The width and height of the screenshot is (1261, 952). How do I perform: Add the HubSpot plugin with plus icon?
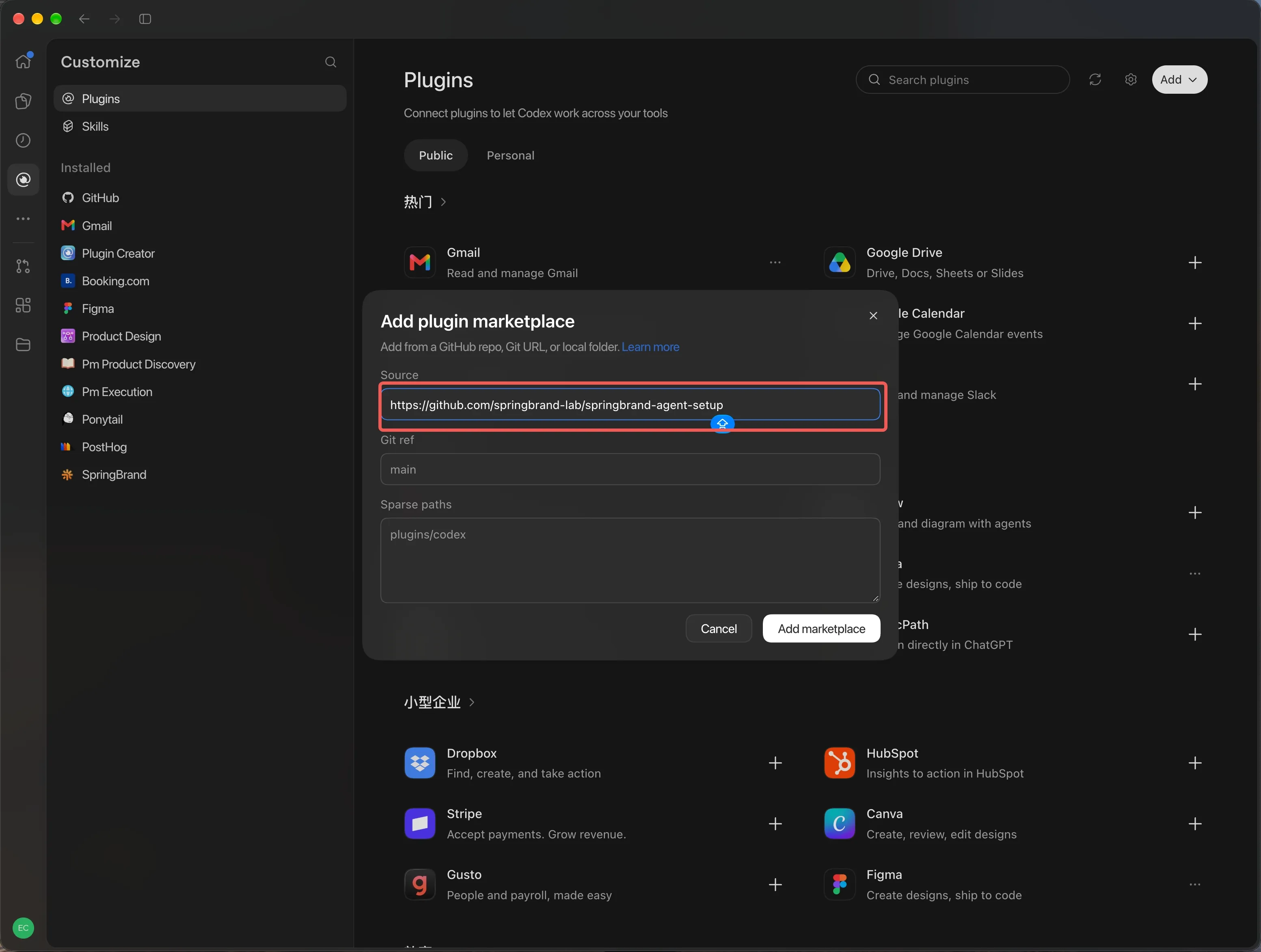(x=1195, y=763)
